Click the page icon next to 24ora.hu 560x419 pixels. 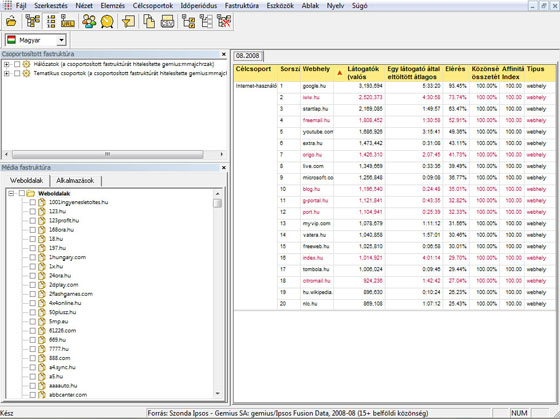42,275
